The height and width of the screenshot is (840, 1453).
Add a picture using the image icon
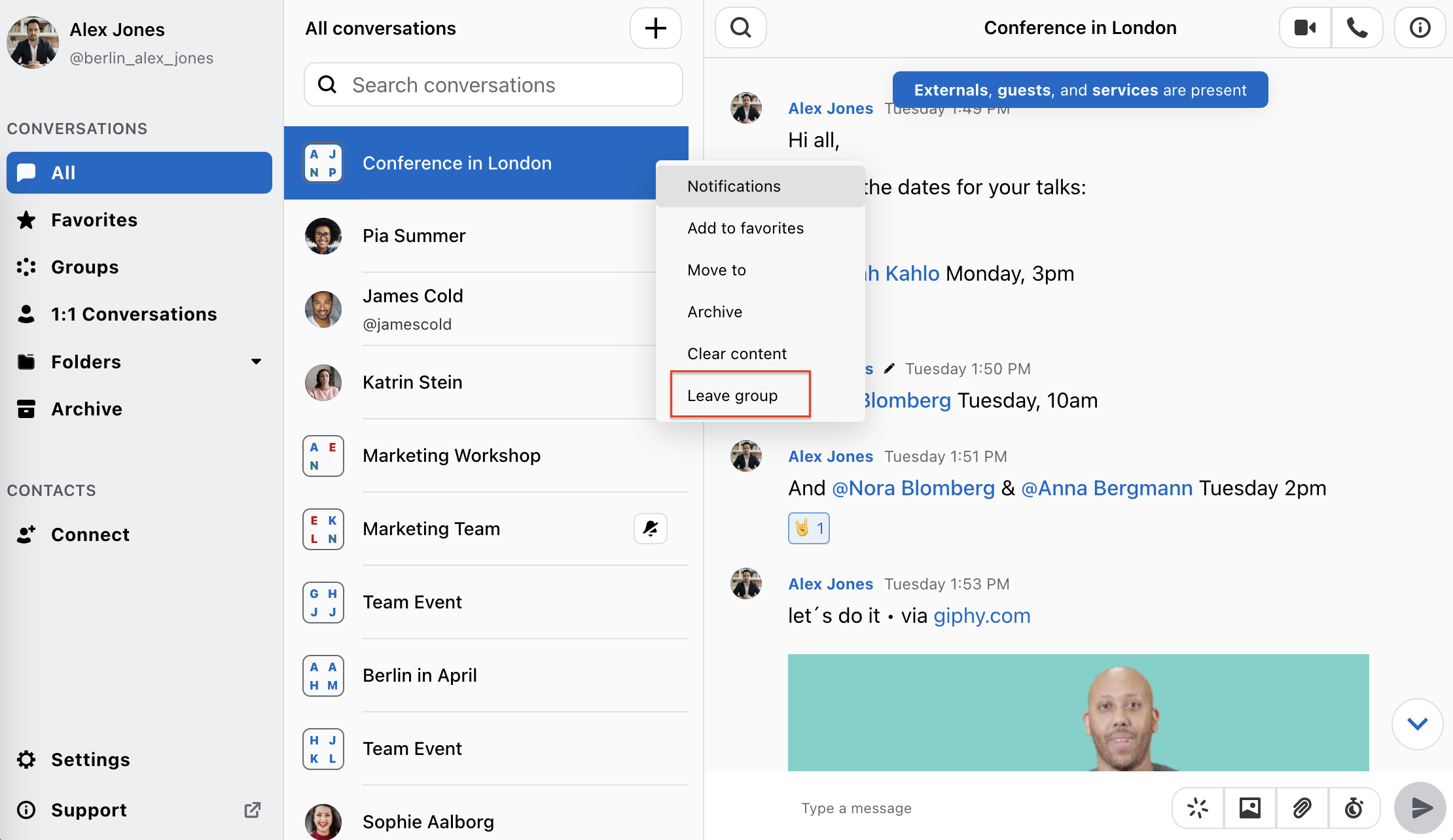pos(1250,808)
